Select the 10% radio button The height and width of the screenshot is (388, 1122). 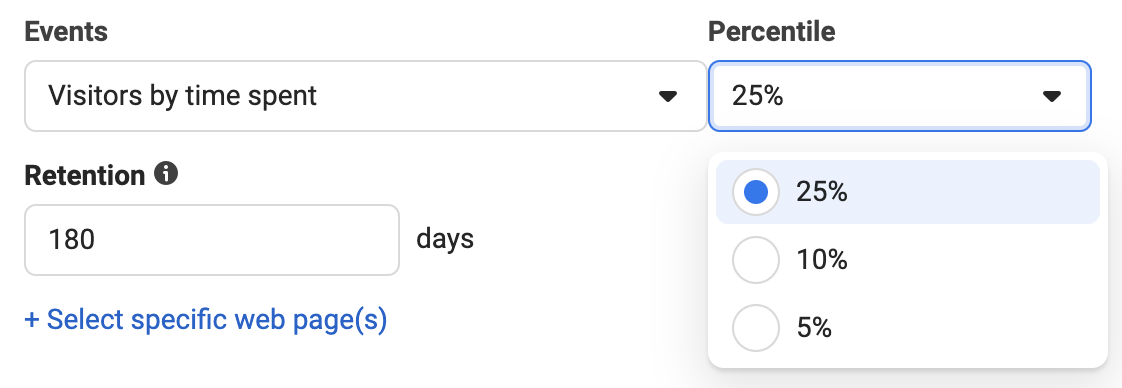pos(756,260)
